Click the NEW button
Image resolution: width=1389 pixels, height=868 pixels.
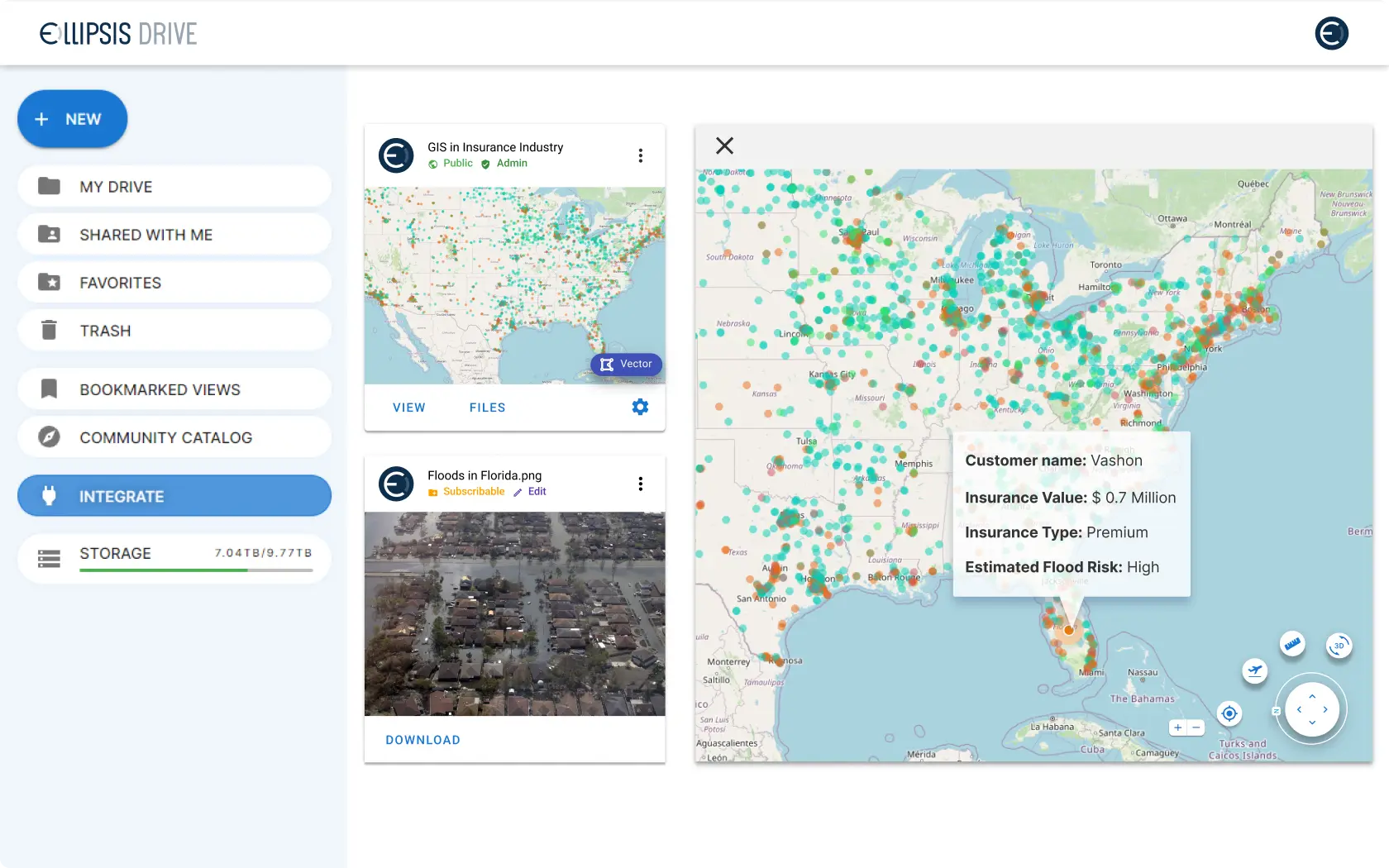73,119
